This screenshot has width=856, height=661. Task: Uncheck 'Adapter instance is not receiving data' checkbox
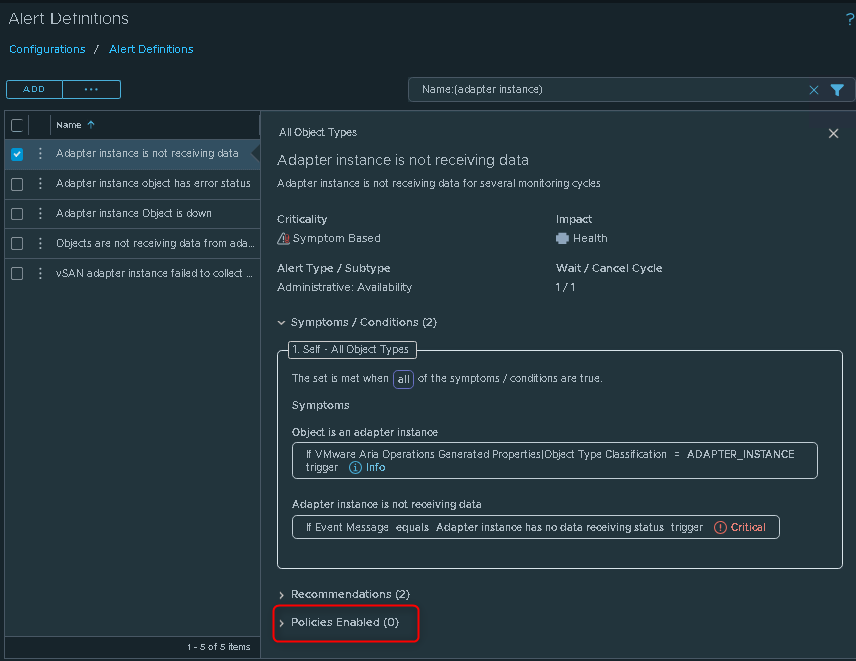tap(17, 154)
